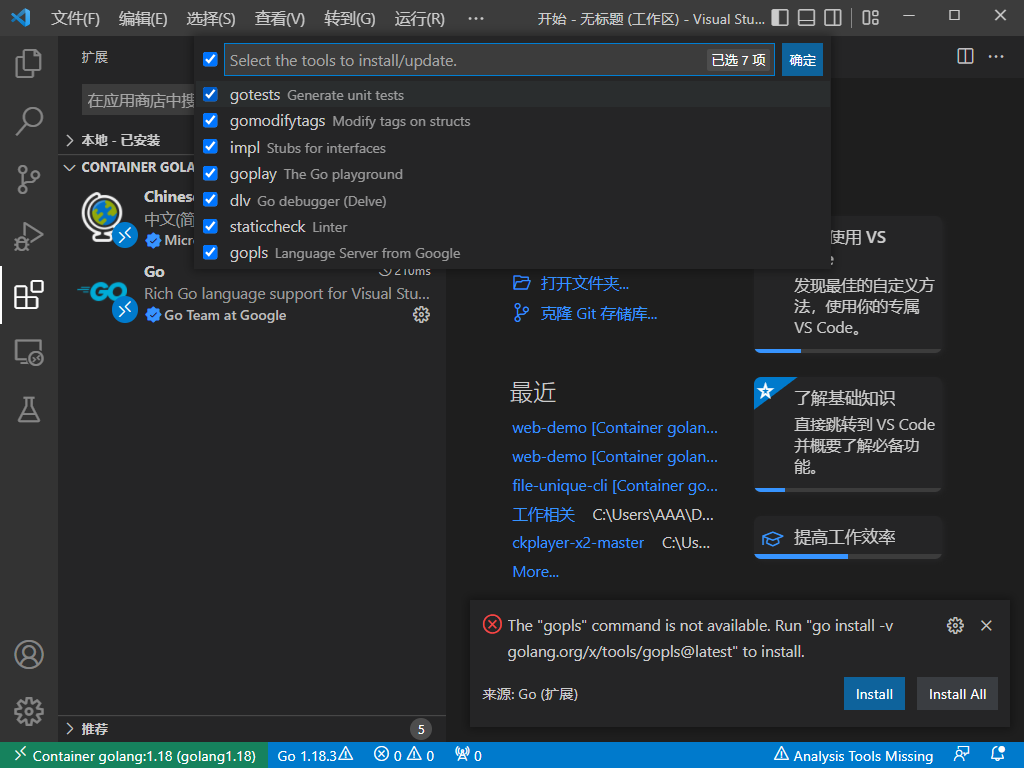Open recent 工作相关 folder
The height and width of the screenshot is (768, 1024).
[543, 515]
